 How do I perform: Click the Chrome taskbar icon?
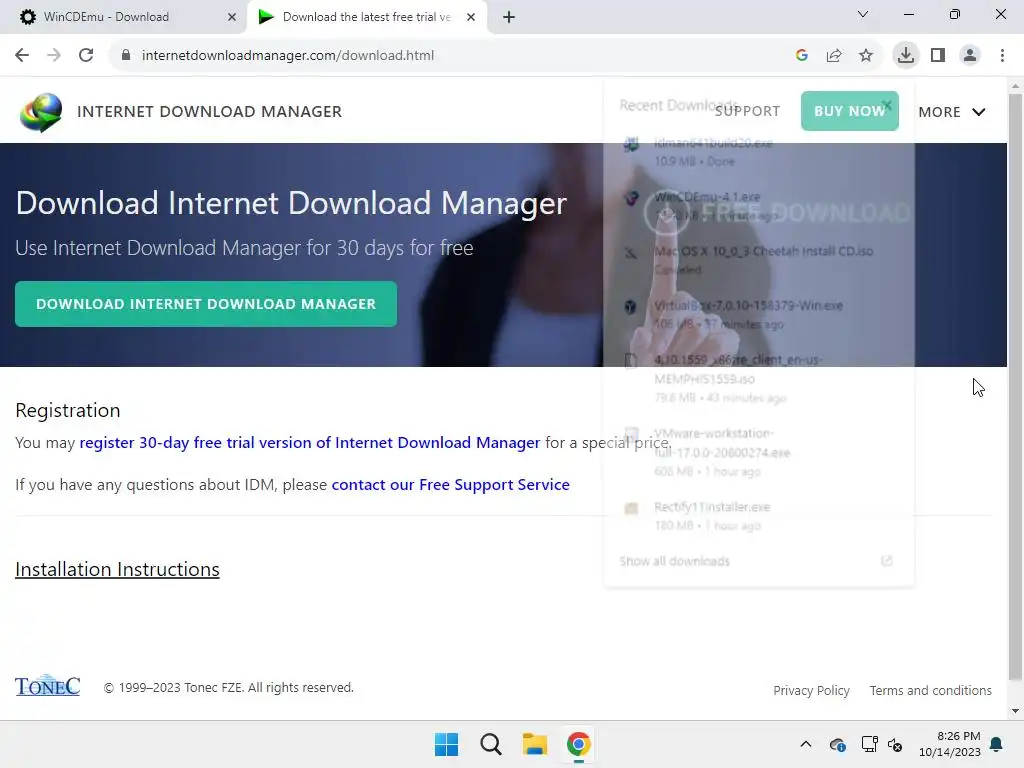point(578,744)
